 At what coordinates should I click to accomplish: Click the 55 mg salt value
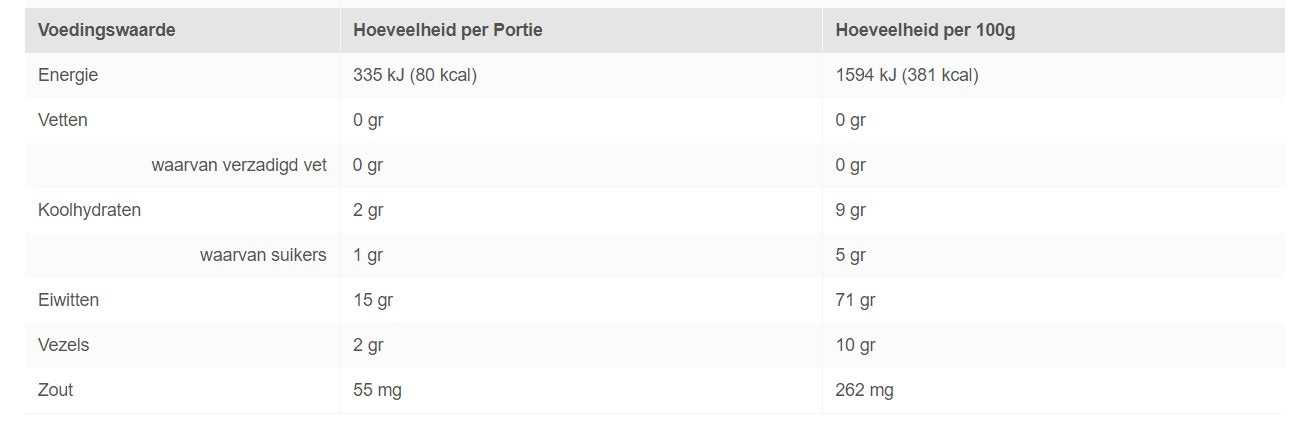click(377, 390)
